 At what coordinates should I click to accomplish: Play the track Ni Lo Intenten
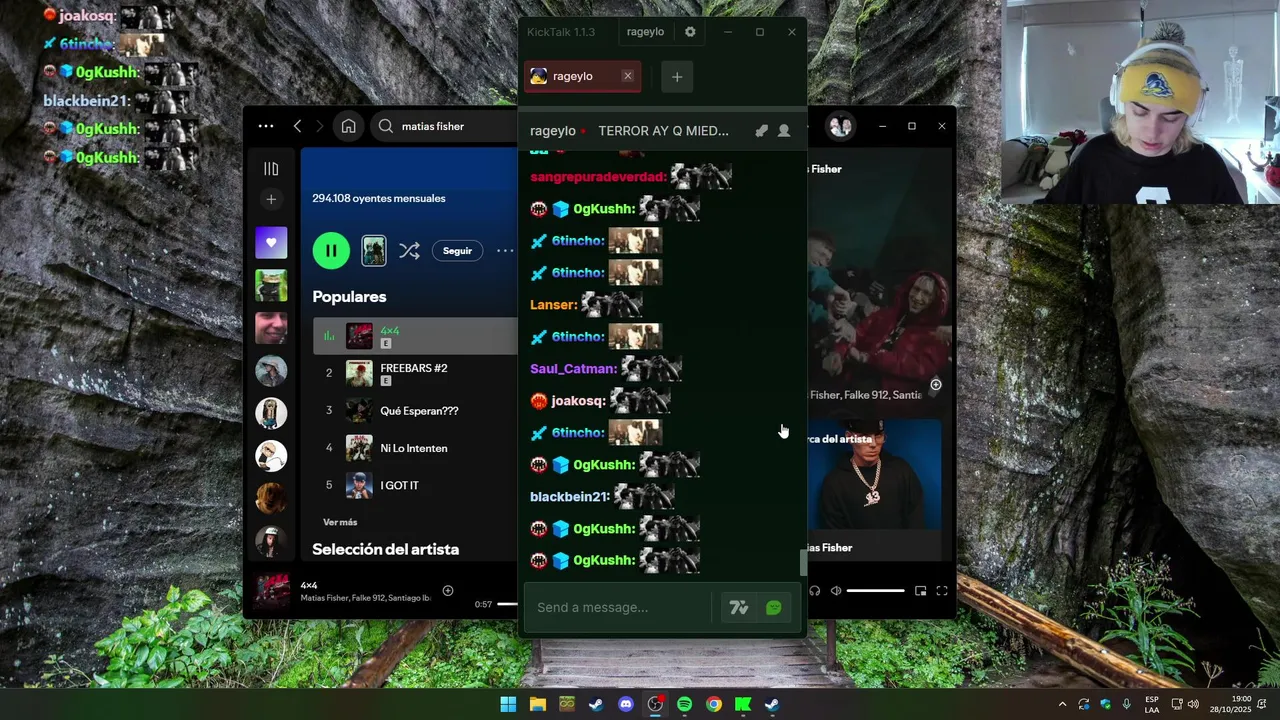coord(415,448)
